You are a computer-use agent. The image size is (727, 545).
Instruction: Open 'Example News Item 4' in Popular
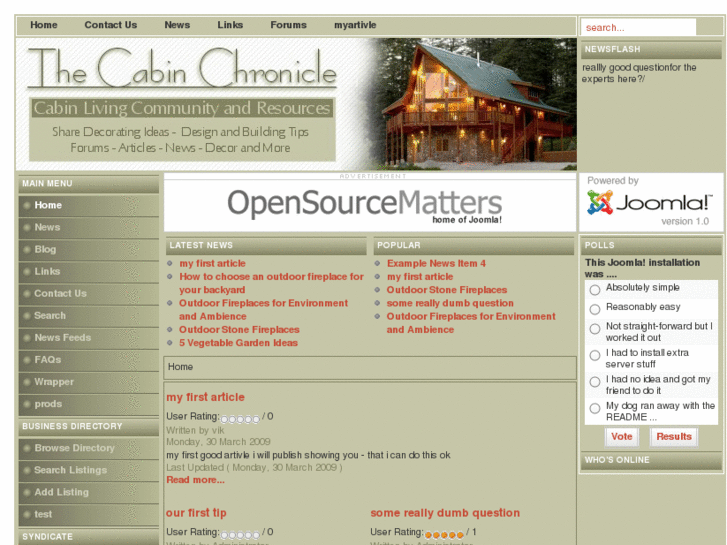[x=436, y=263]
